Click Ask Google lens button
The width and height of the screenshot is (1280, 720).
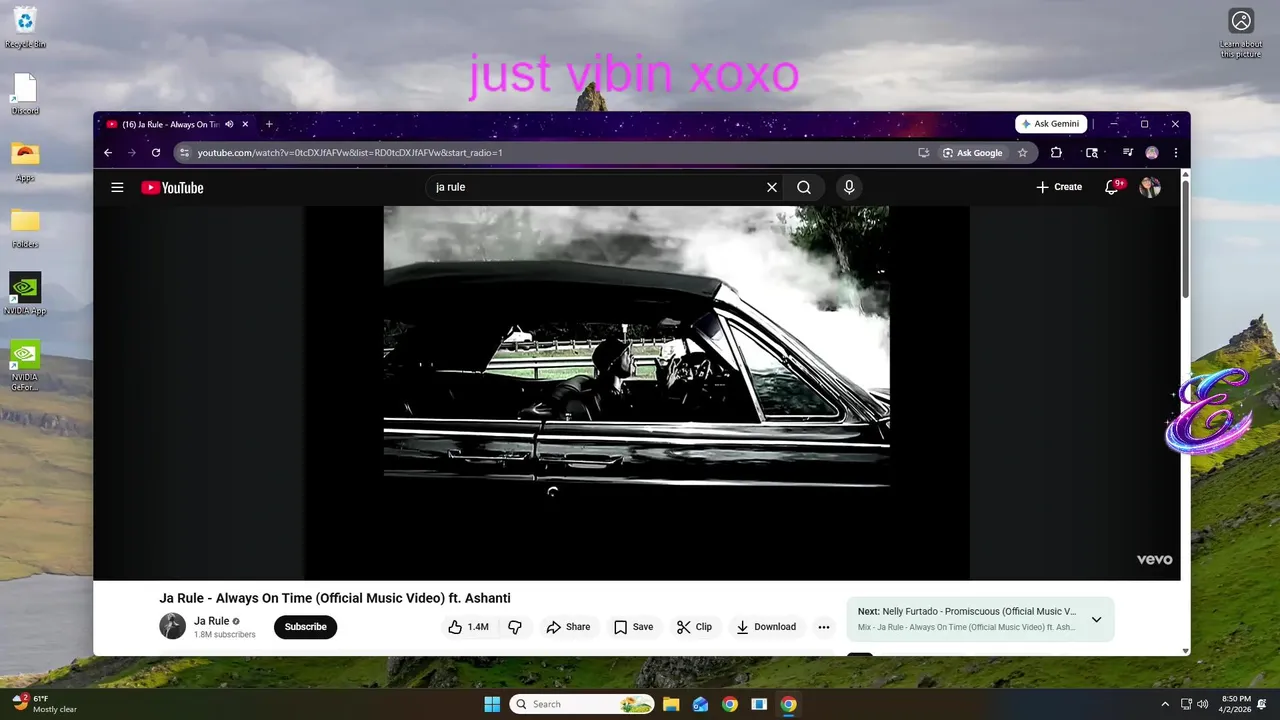(x=973, y=153)
